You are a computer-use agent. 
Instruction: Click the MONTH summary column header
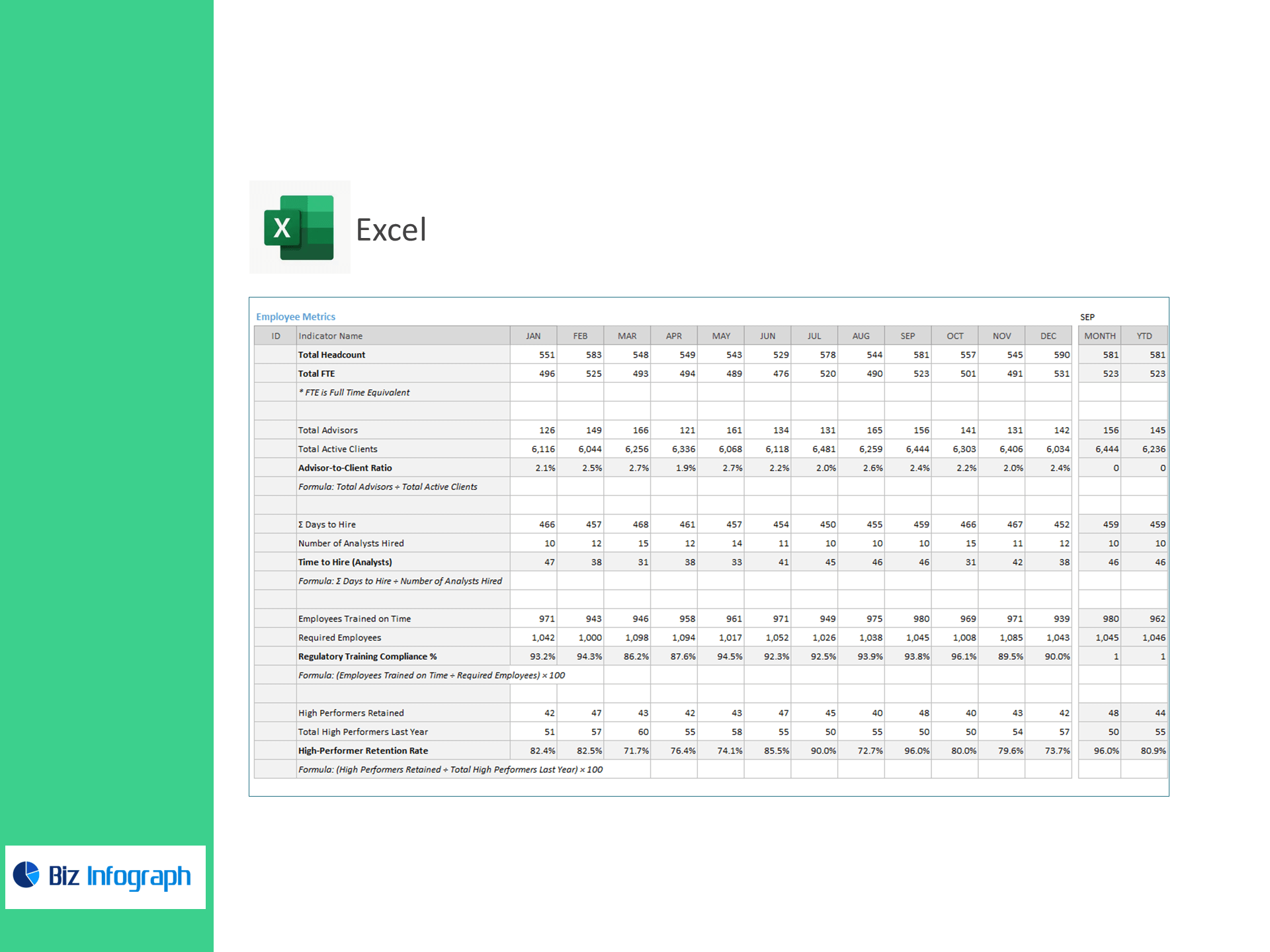point(1099,336)
